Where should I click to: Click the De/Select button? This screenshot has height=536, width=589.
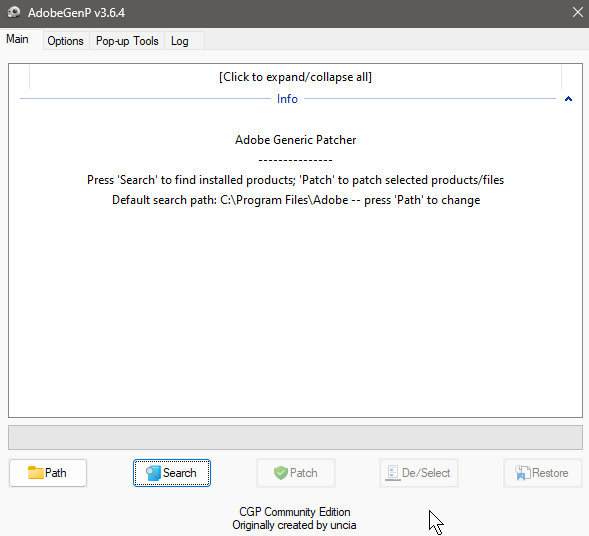pyautogui.click(x=419, y=473)
